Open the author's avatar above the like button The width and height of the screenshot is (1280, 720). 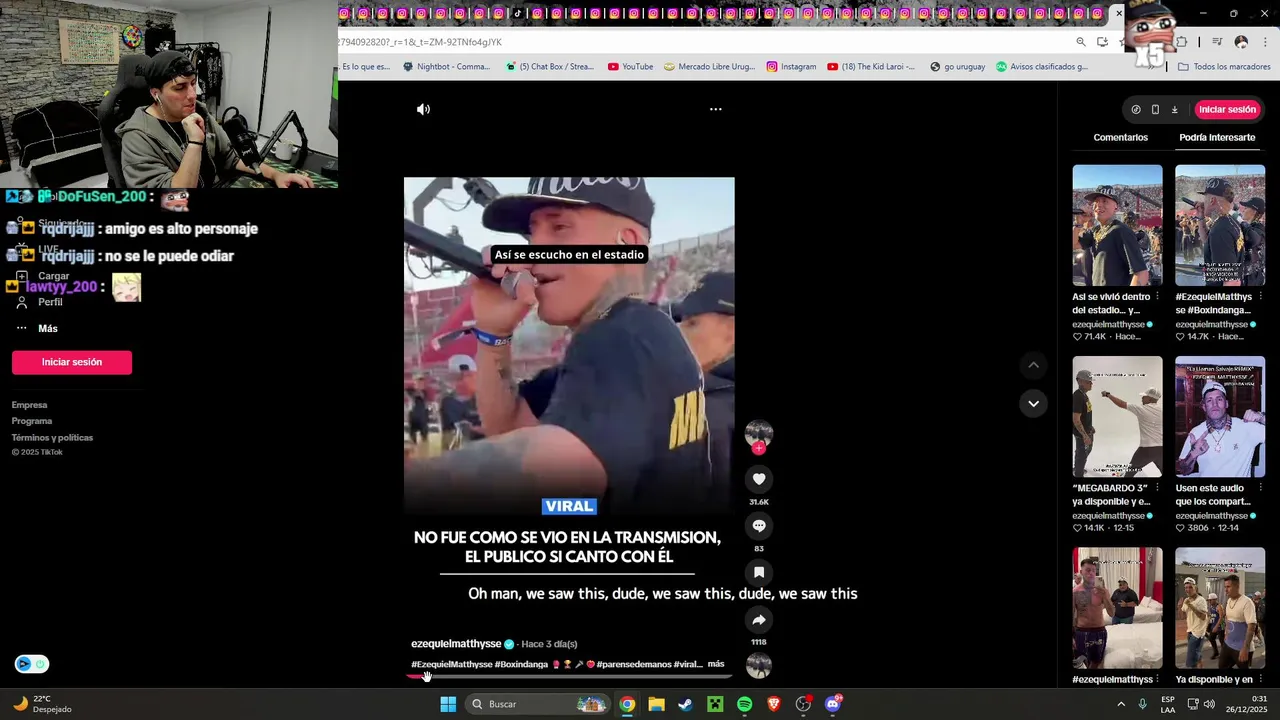click(x=759, y=433)
